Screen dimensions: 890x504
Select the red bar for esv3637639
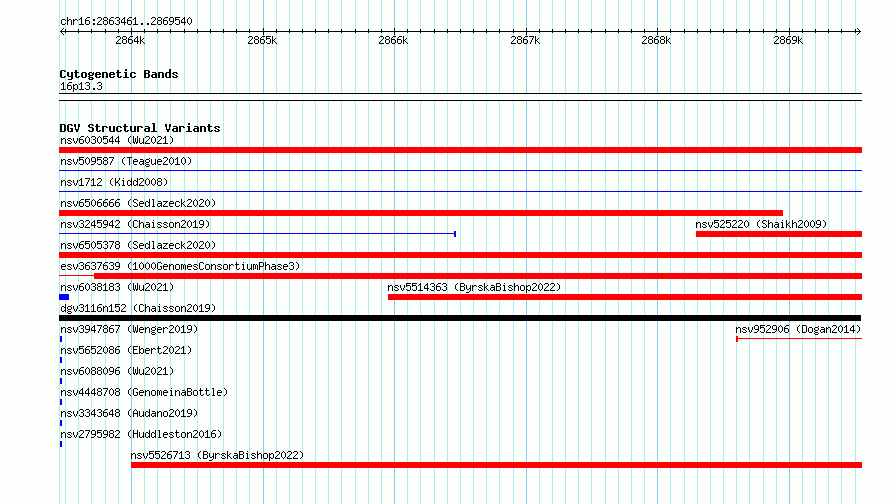pyautogui.click(x=478, y=276)
